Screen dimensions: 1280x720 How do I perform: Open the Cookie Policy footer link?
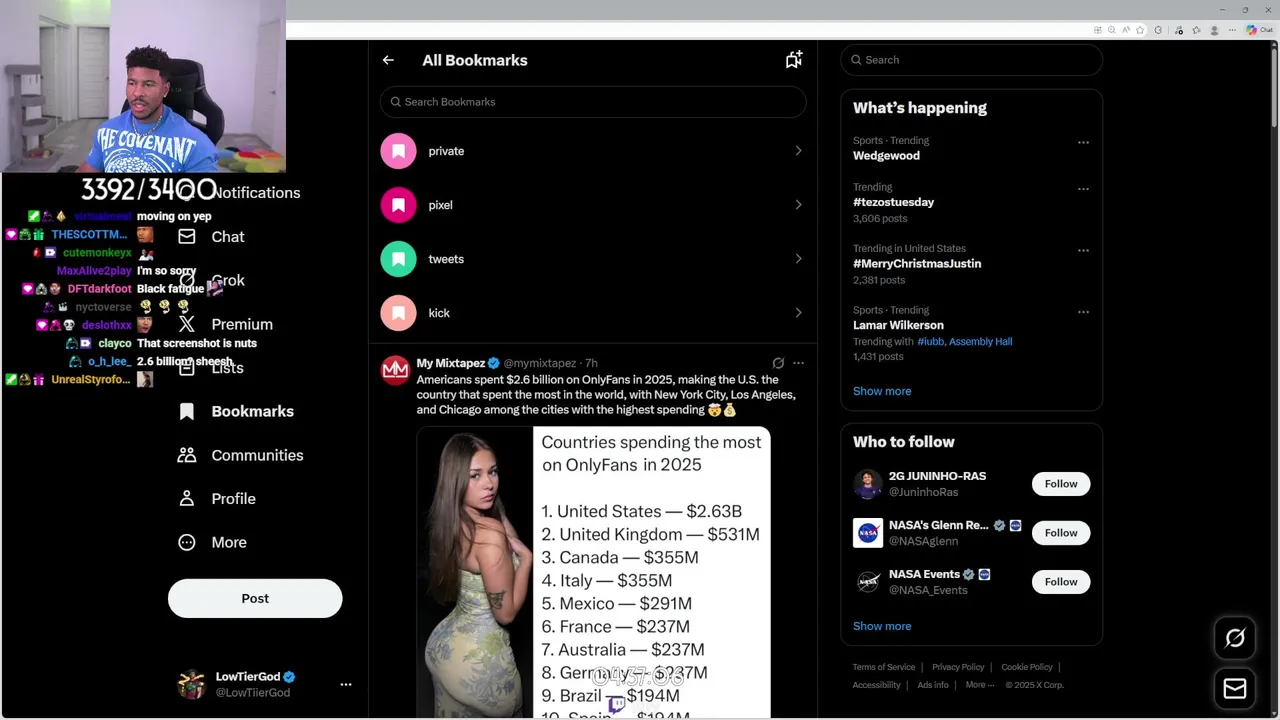click(x=1026, y=667)
